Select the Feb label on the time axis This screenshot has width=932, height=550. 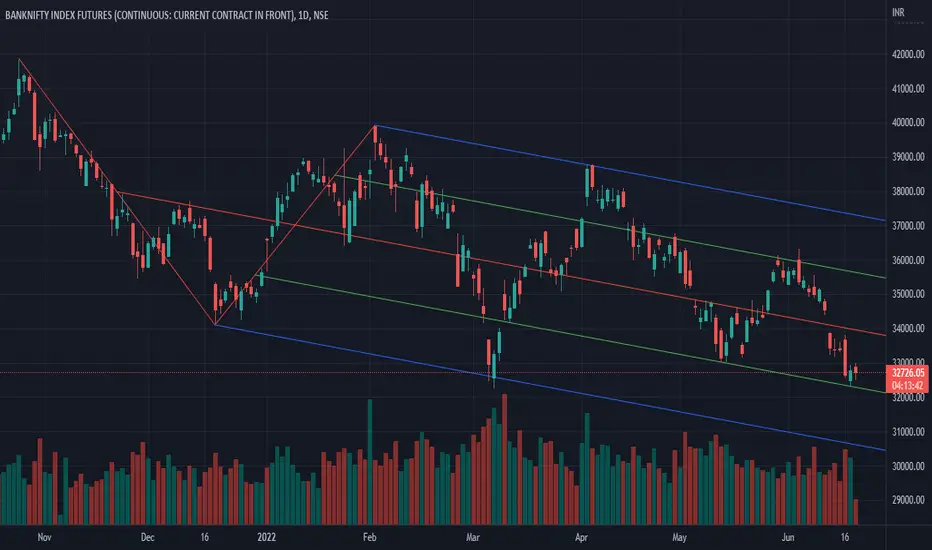(x=369, y=537)
